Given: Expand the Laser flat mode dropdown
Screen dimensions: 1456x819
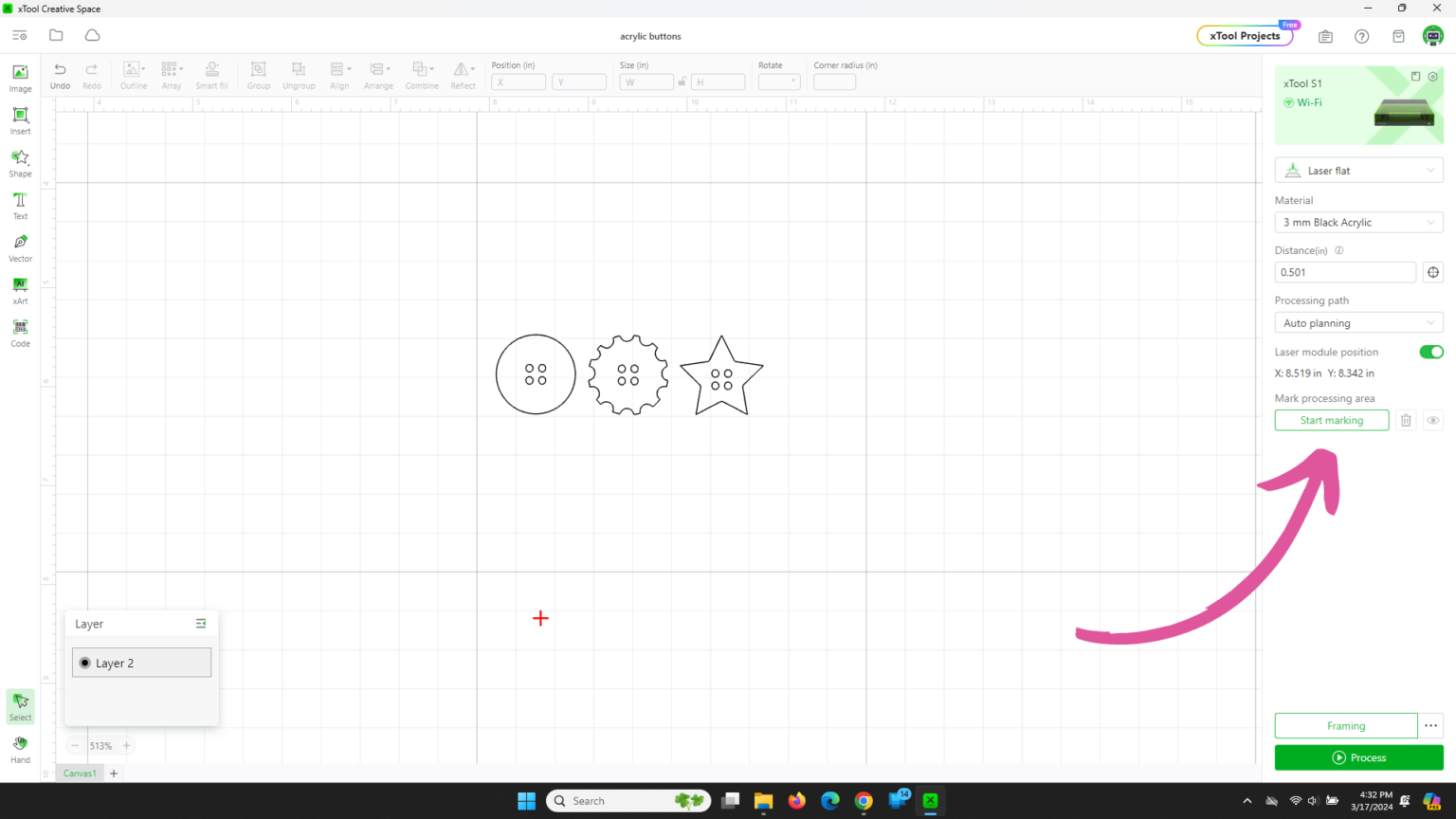Looking at the screenshot, I should pos(1358,171).
